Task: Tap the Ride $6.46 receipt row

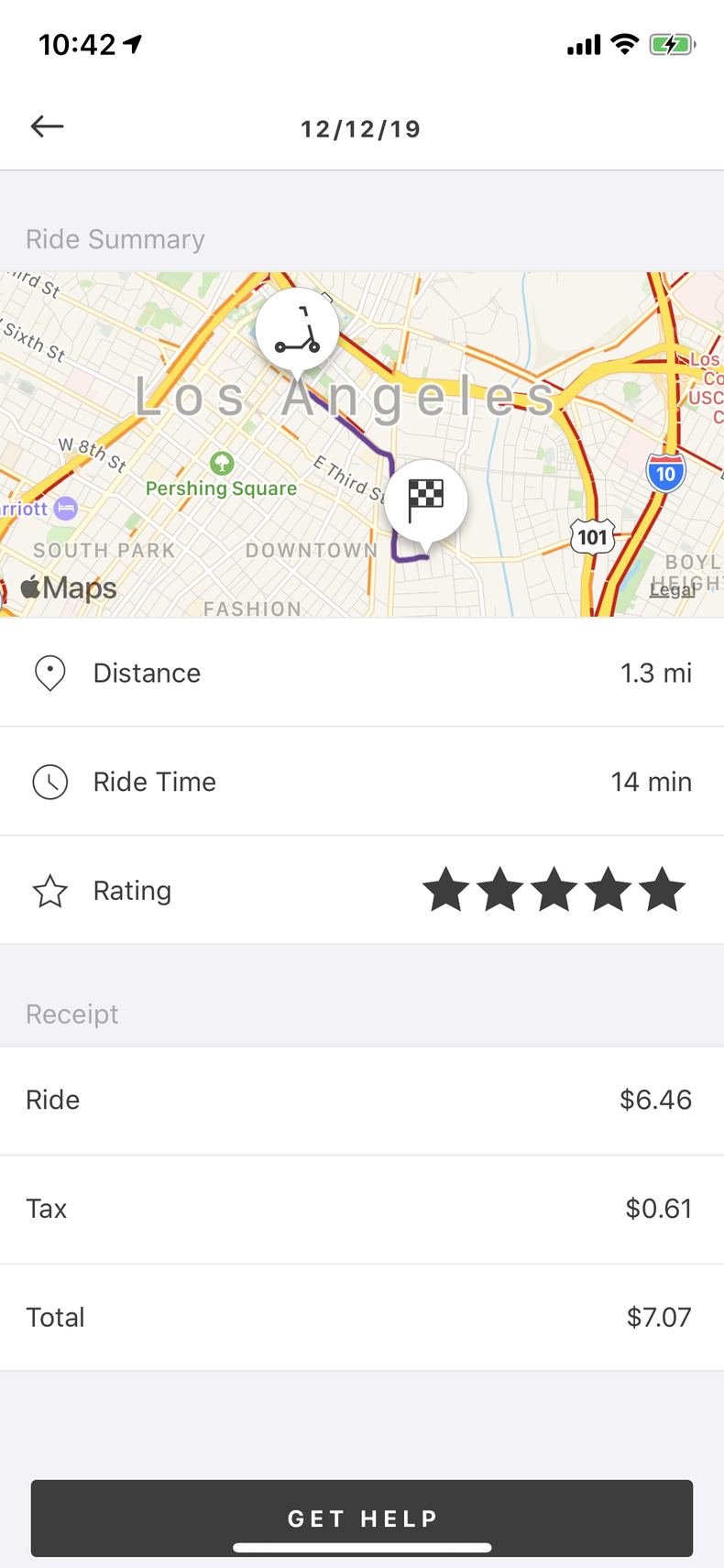Action: [x=362, y=1100]
